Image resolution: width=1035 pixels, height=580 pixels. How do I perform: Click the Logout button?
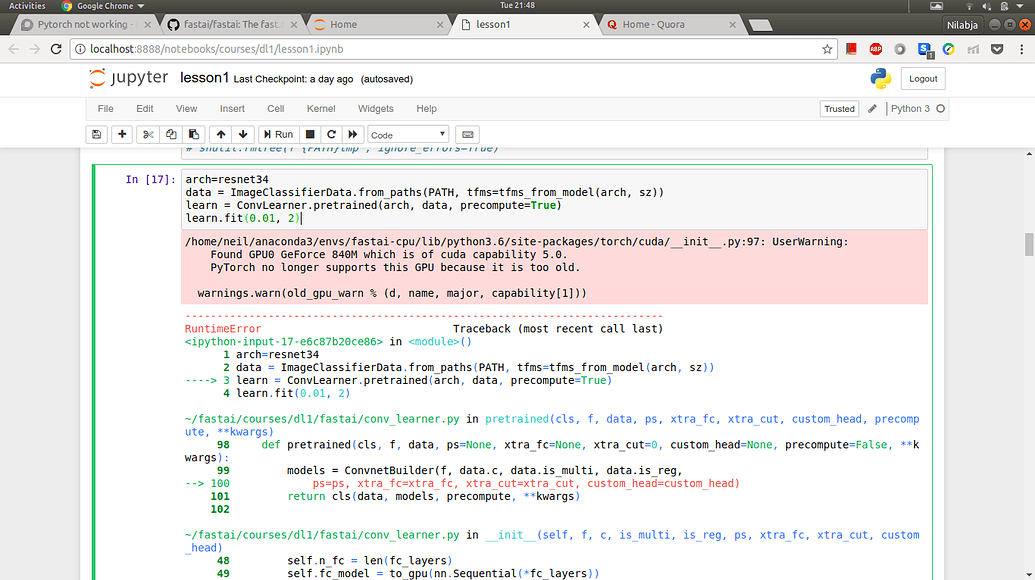(x=922, y=78)
